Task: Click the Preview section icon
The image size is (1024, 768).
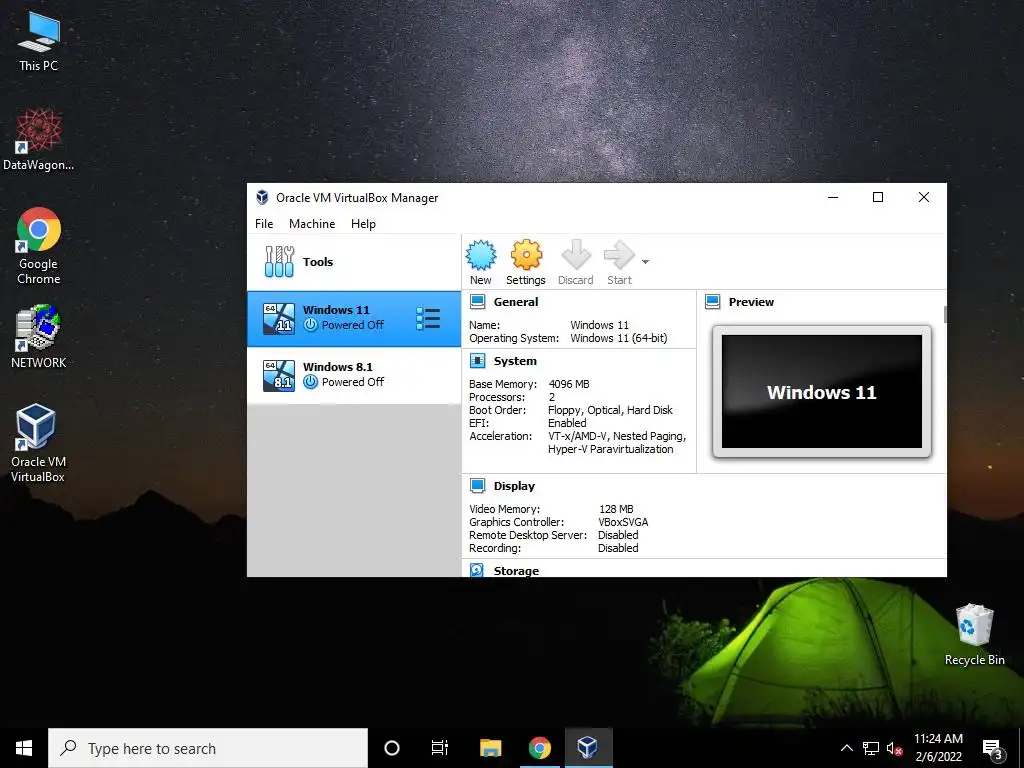Action: click(712, 302)
